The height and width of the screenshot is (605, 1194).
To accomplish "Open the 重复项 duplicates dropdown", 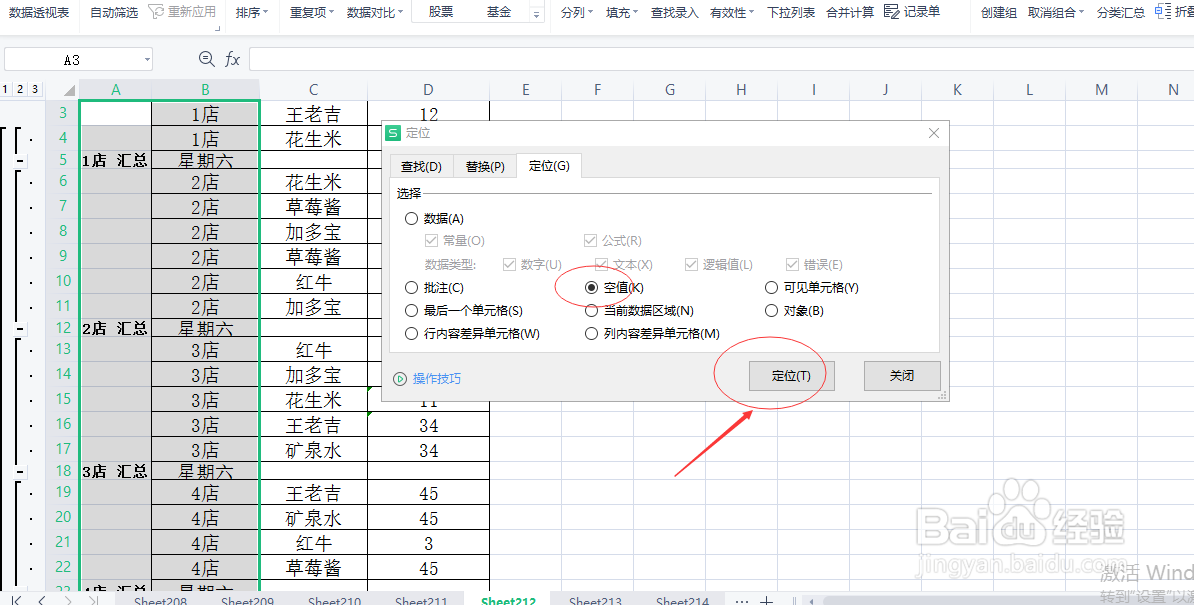I will pyautogui.click(x=312, y=12).
